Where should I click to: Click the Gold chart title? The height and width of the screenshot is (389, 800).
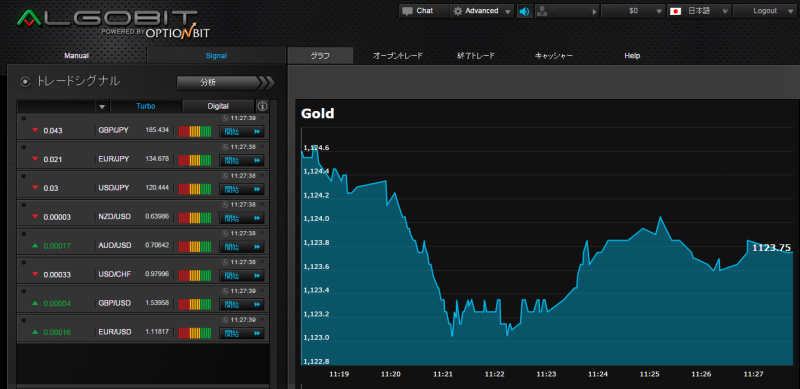[317, 113]
